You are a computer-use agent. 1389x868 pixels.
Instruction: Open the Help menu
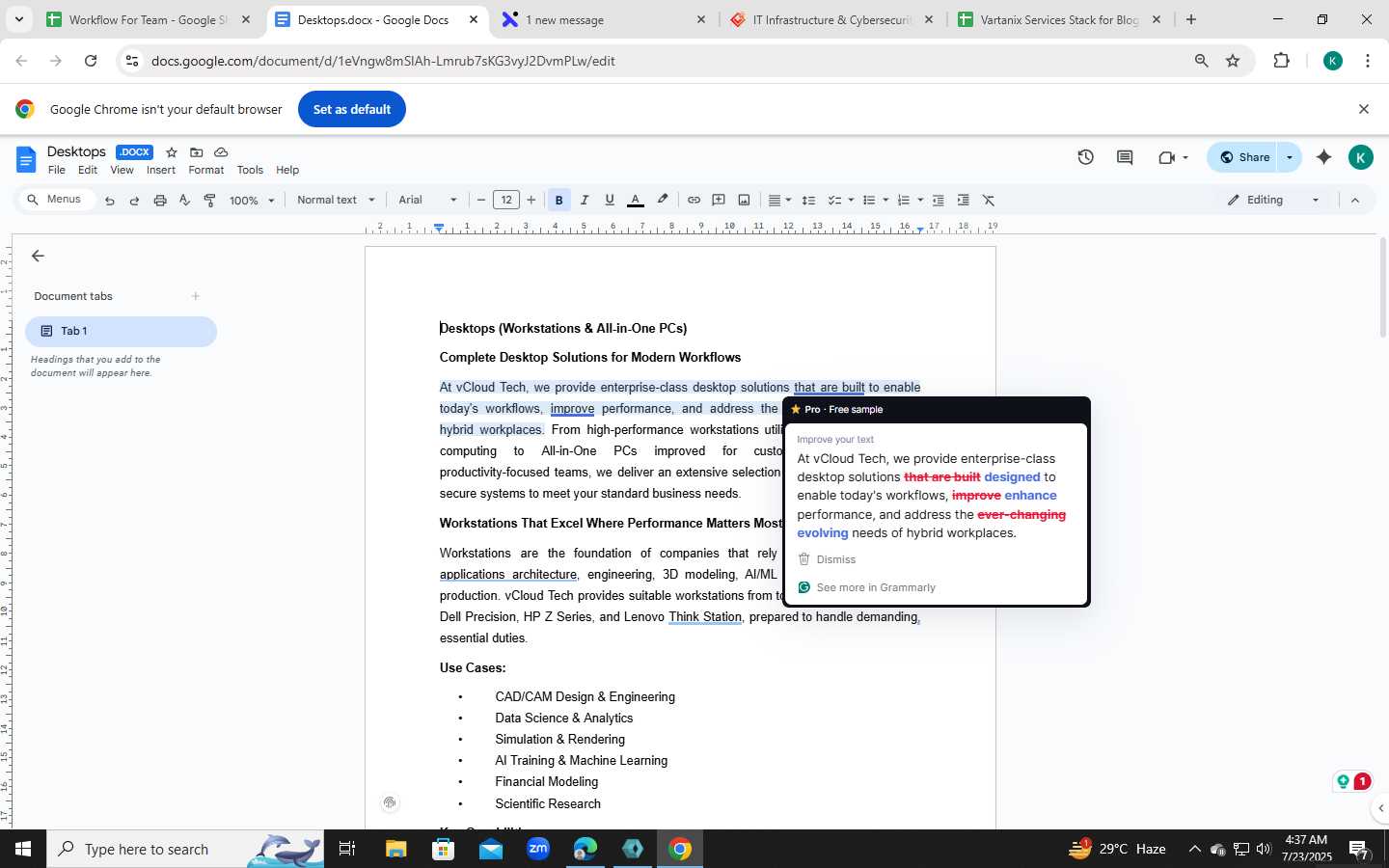coord(287,170)
